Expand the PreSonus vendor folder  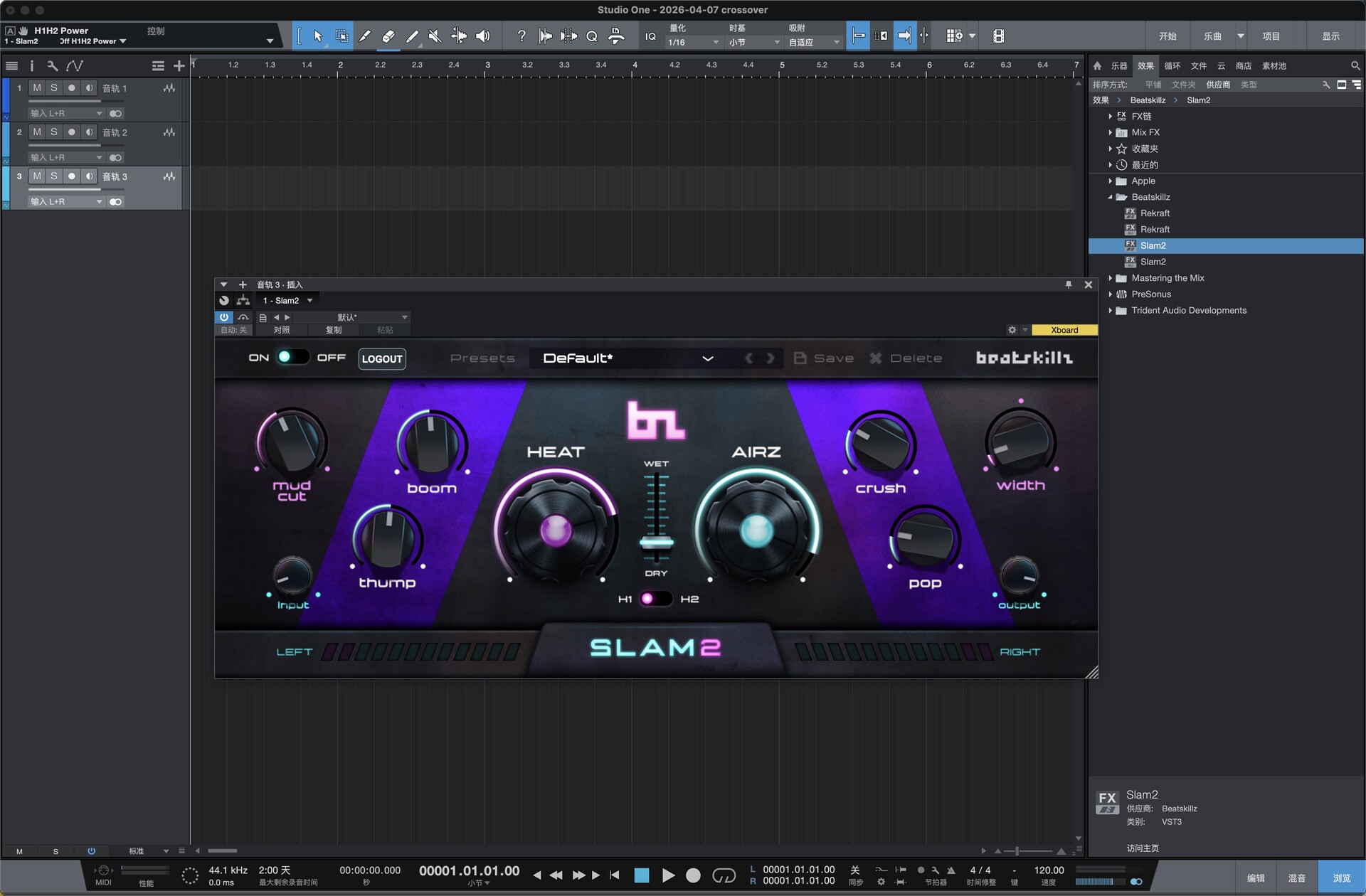point(1110,294)
